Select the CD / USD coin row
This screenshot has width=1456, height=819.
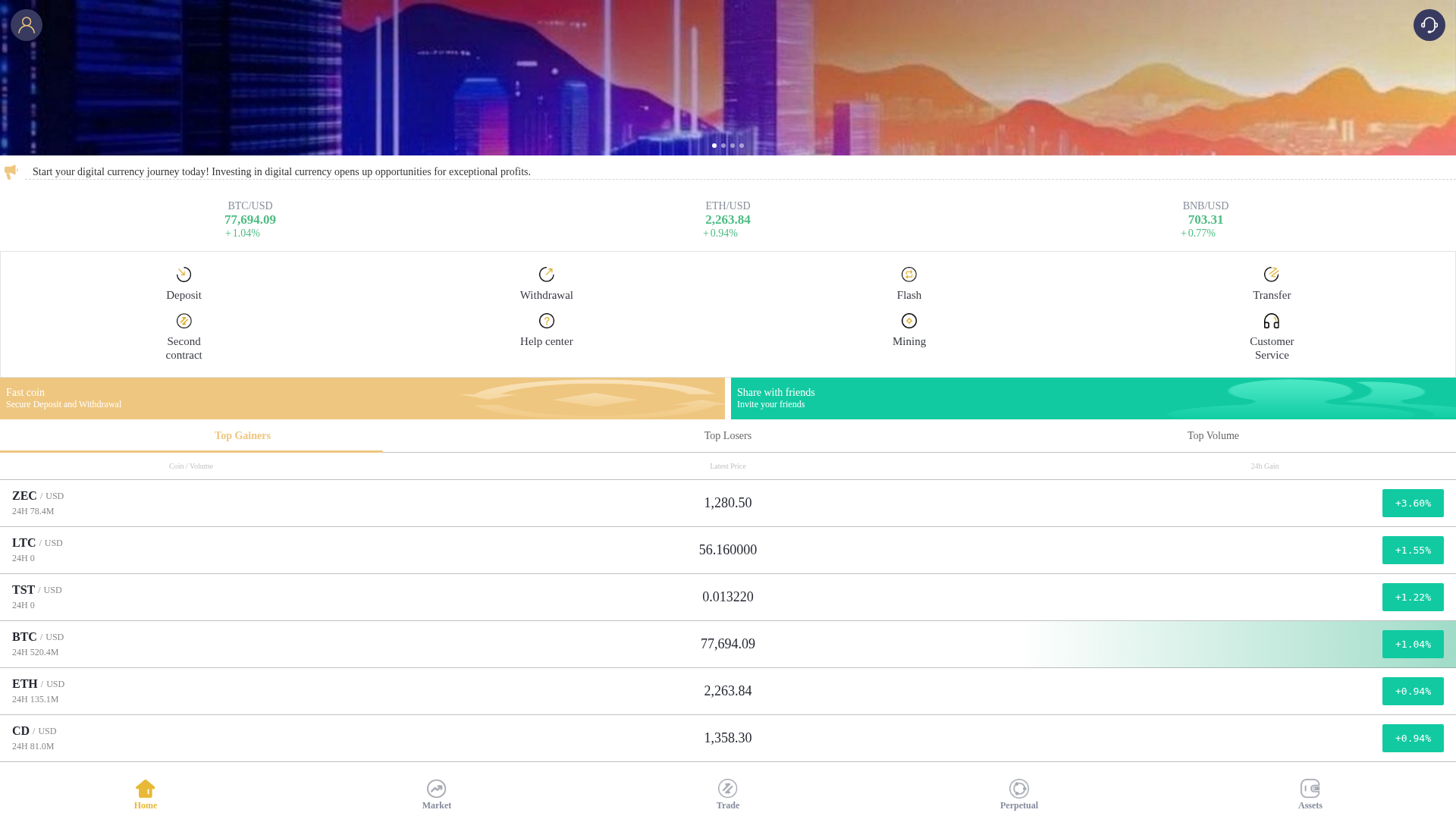[728, 739]
